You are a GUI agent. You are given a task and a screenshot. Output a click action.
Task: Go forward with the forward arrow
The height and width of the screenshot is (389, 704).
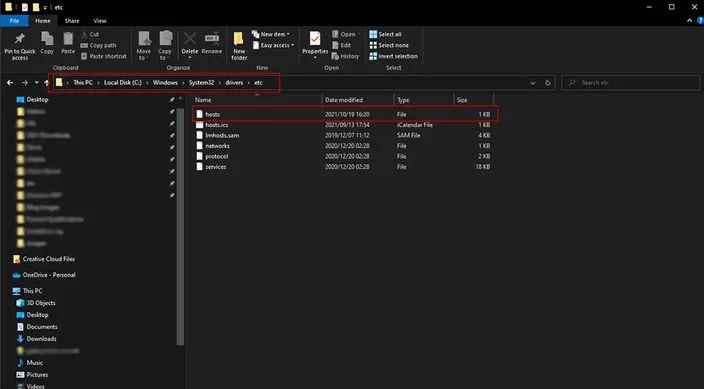(25, 83)
